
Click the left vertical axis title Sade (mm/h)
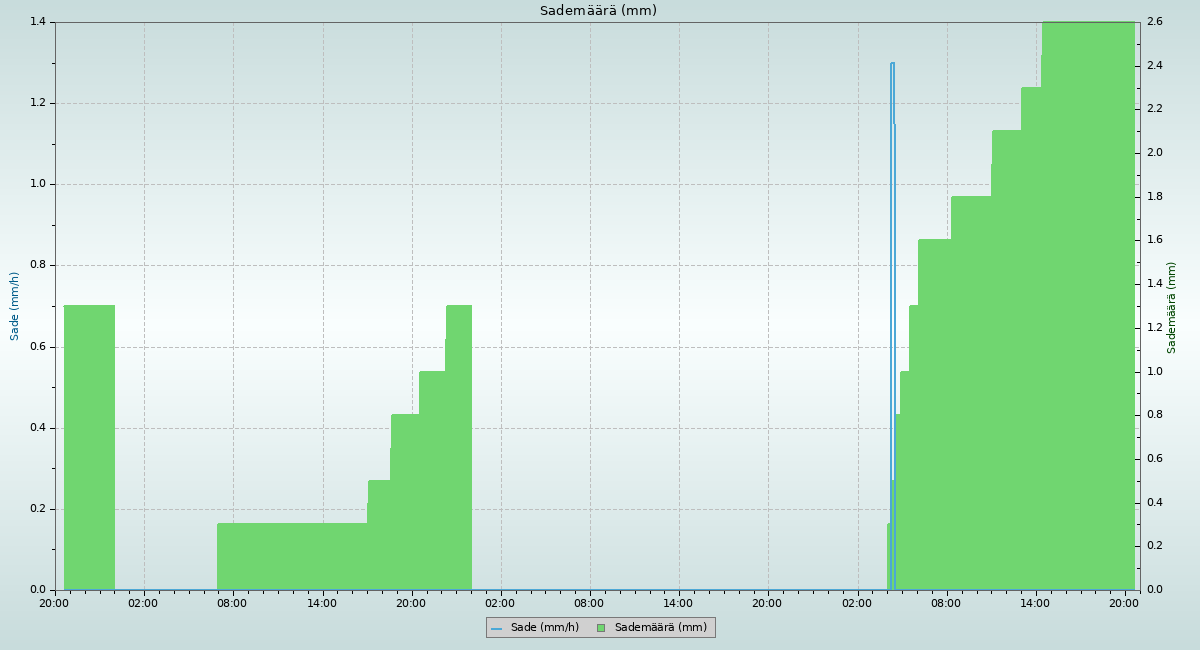click(x=15, y=306)
